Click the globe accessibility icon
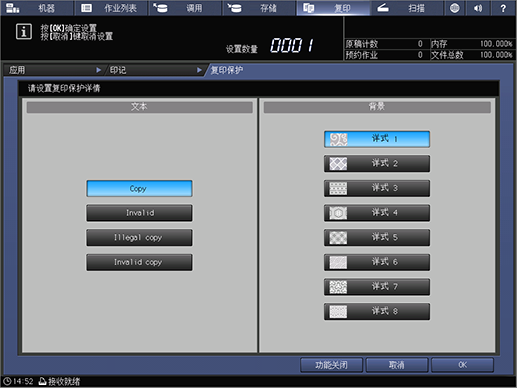Viewport: 517px width, 388px height. tap(455, 8)
